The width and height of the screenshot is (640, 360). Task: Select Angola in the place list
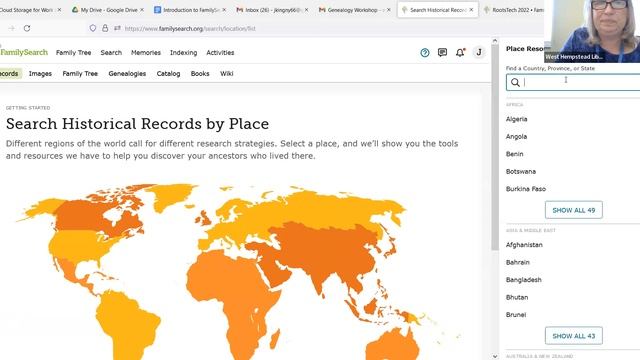tap(516, 136)
